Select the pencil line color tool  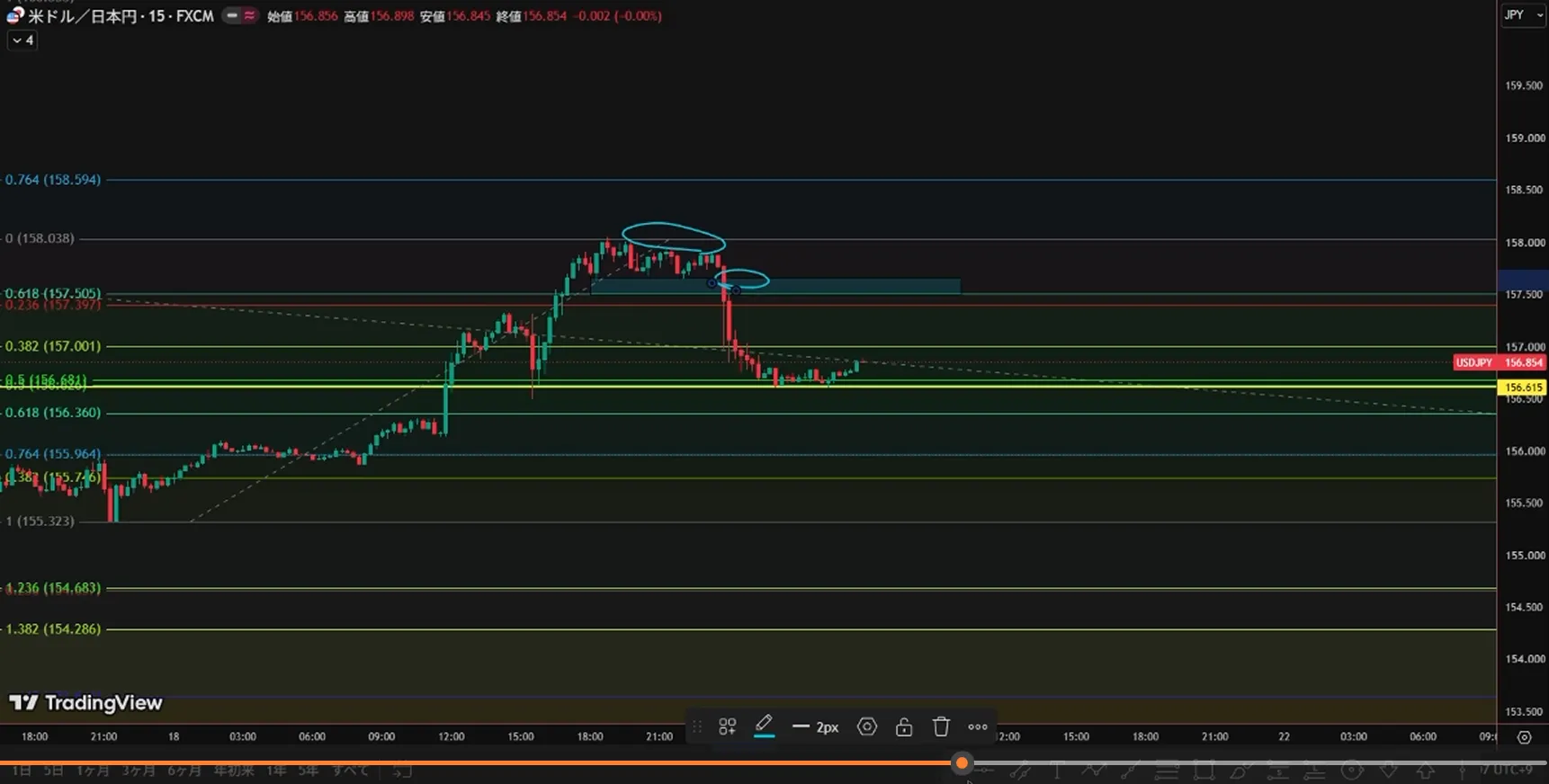tap(764, 726)
